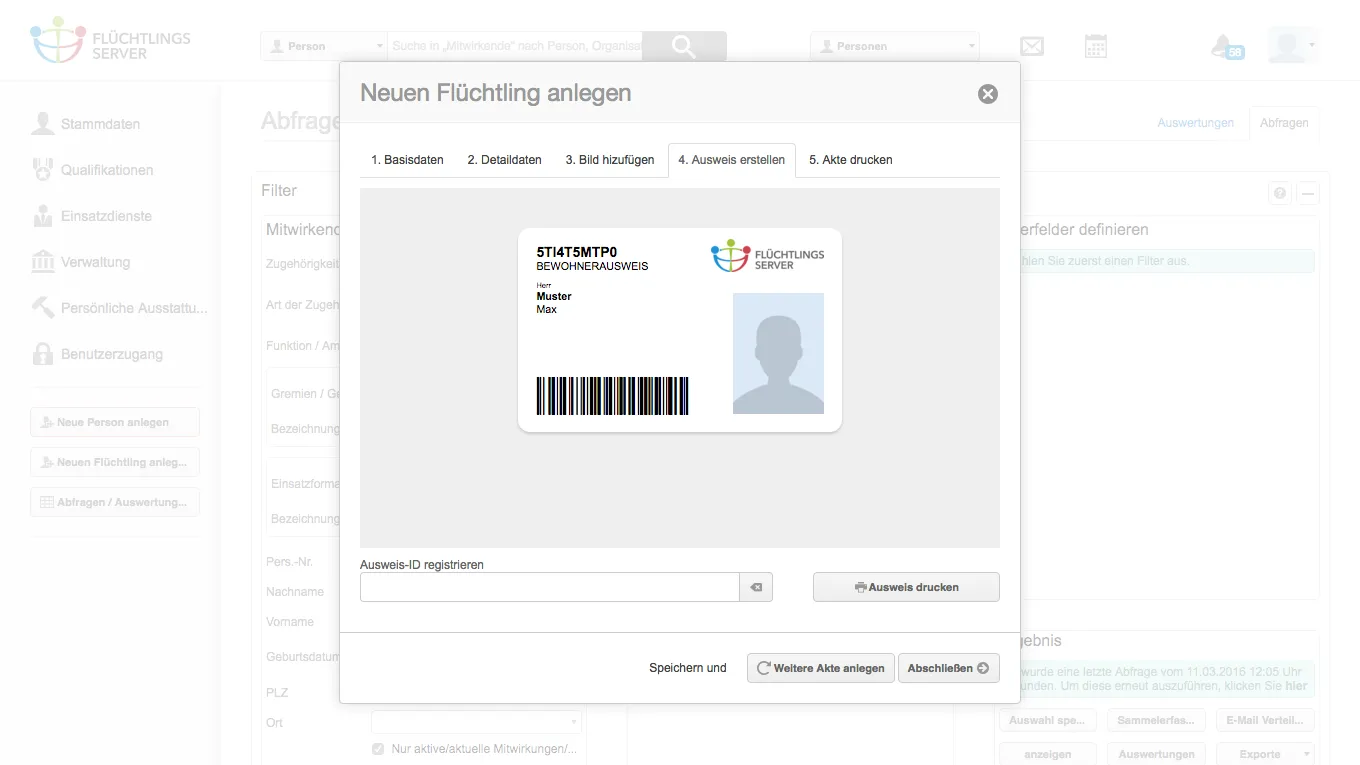Clear the Ausweis-ID field with backspace icon
1360x765 pixels.
(756, 587)
